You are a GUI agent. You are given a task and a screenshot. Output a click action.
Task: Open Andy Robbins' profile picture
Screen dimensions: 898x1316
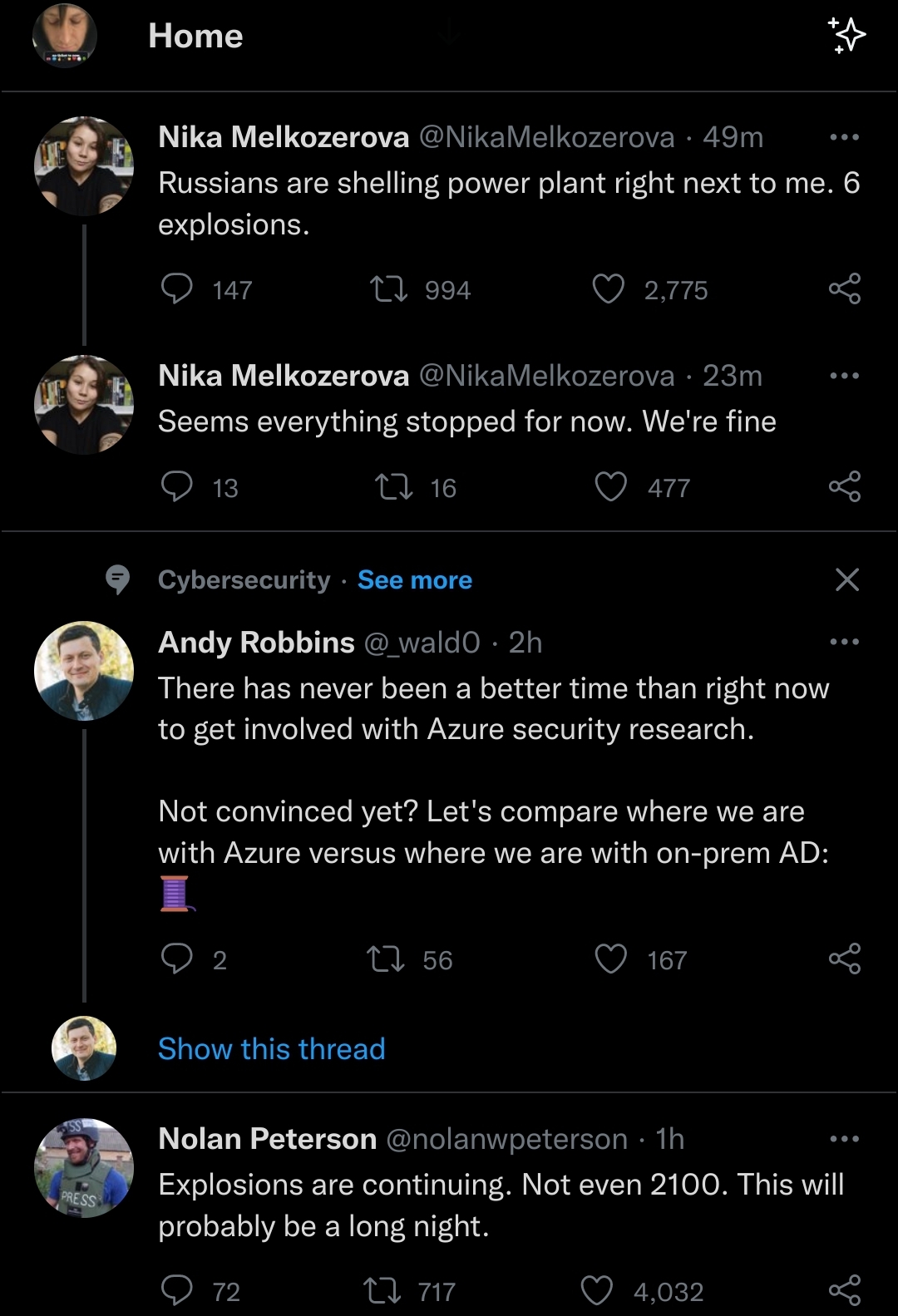click(x=84, y=671)
